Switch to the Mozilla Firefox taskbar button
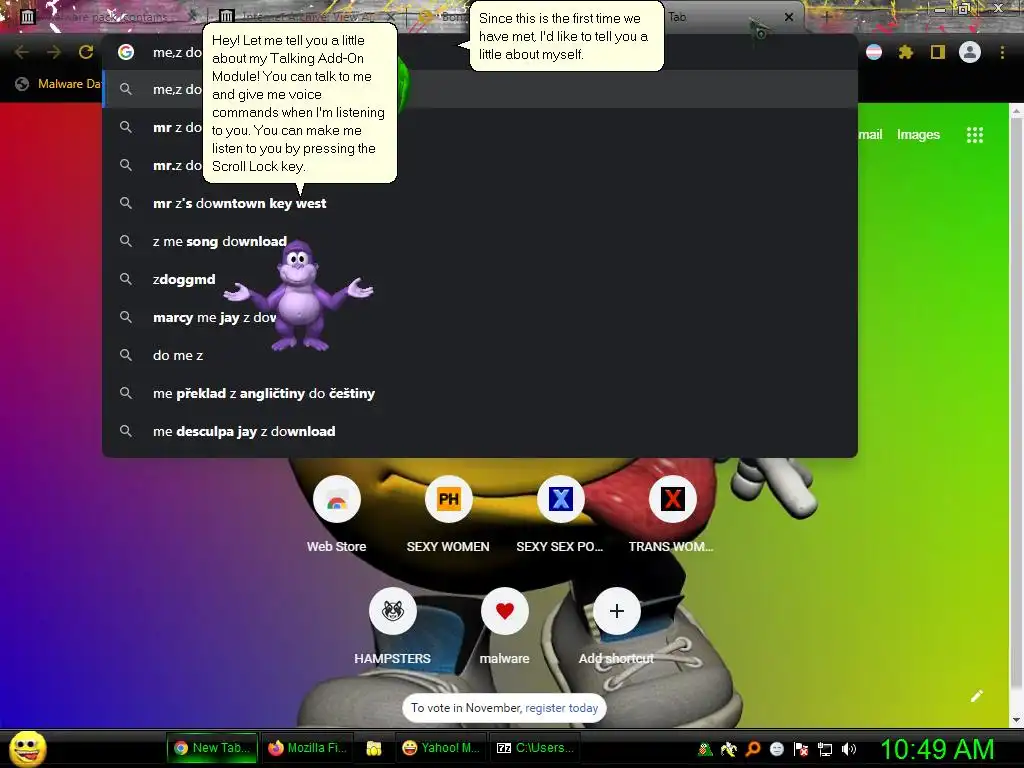Screen dimensions: 1024x768 [x=308, y=748]
